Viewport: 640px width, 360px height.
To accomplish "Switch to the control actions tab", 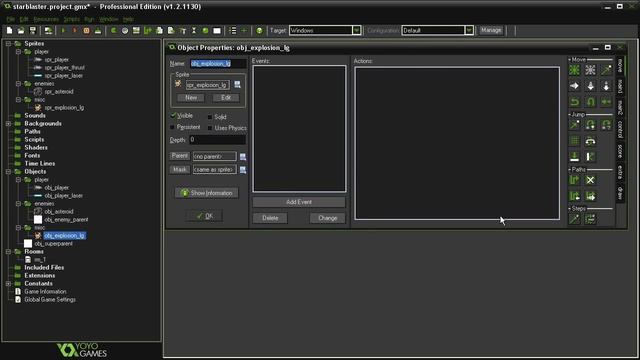I will click(x=620, y=129).
